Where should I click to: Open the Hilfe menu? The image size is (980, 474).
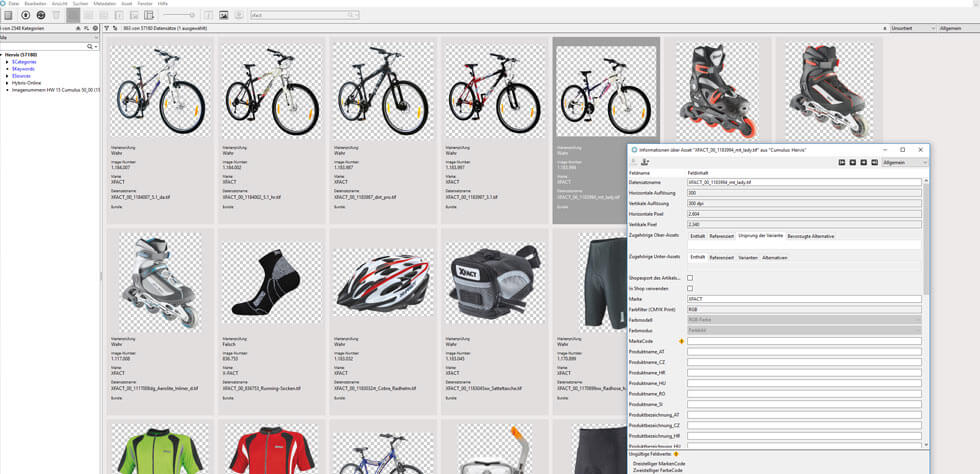click(x=162, y=3)
